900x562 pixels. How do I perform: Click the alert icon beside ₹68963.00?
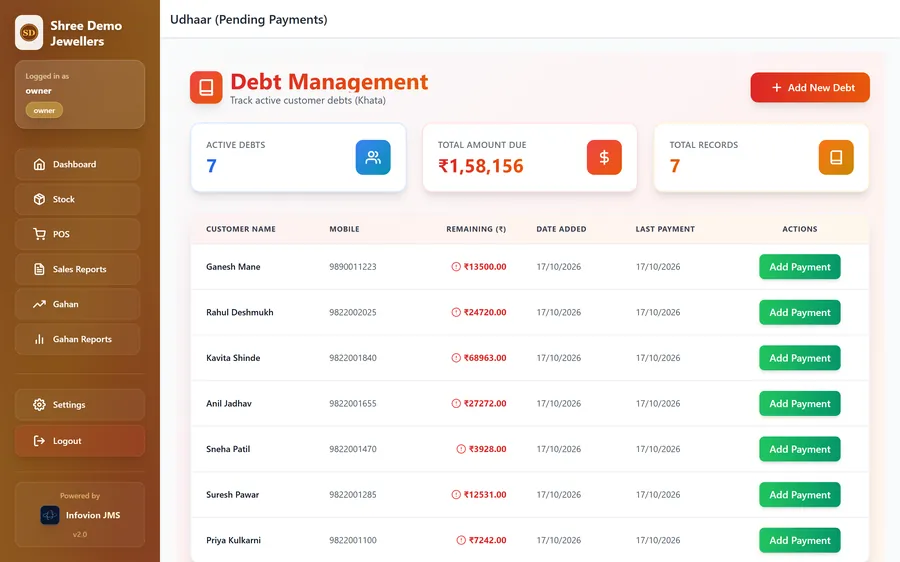point(456,358)
